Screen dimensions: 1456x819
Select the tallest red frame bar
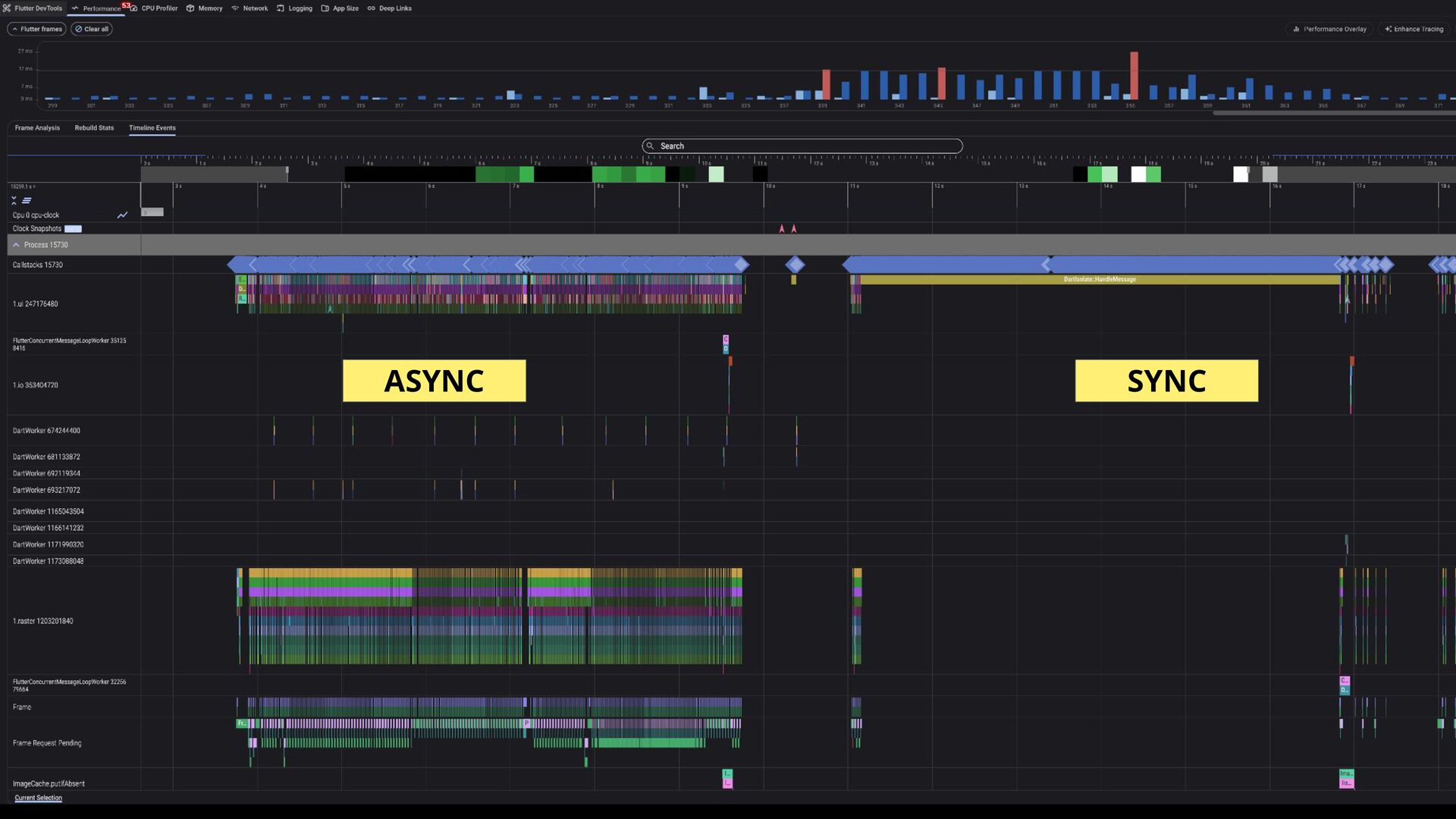[x=1134, y=75]
